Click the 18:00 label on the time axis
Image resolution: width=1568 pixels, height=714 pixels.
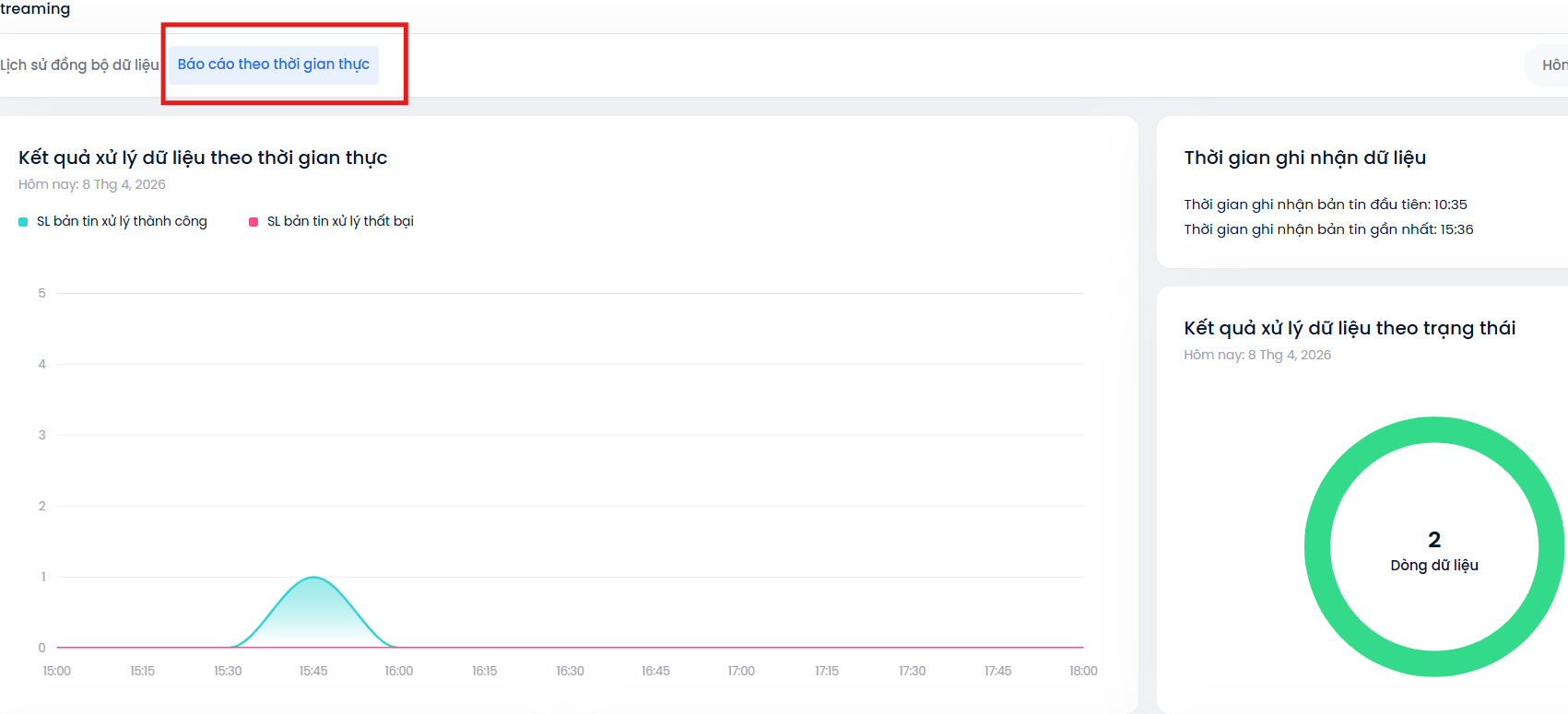click(1083, 671)
